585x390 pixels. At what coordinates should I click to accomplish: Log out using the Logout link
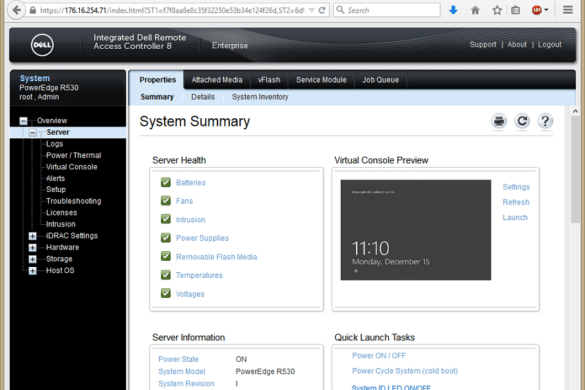coord(549,44)
